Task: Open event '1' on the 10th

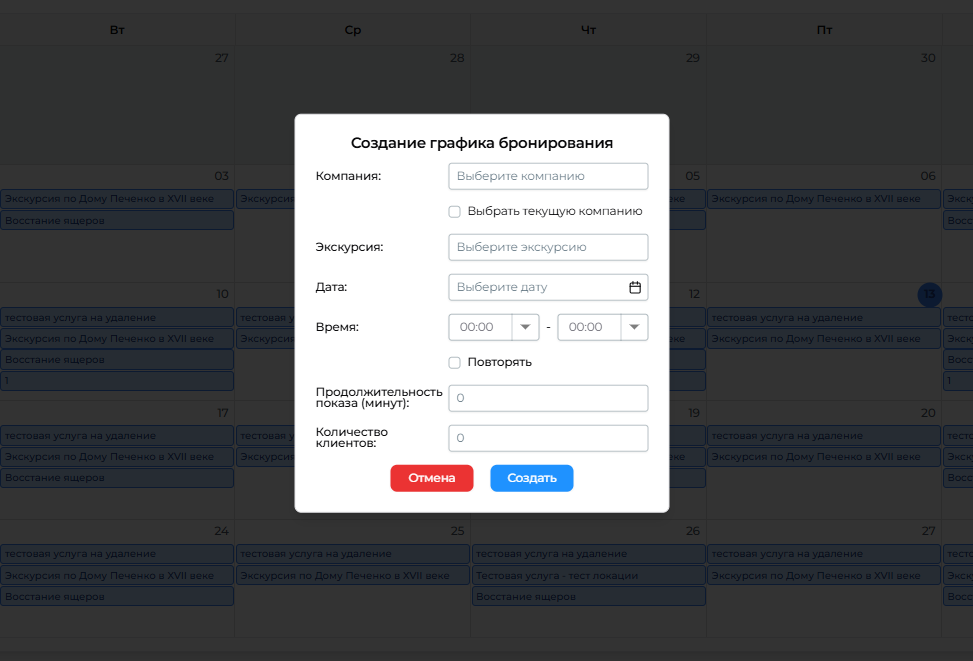Action: [116, 381]
